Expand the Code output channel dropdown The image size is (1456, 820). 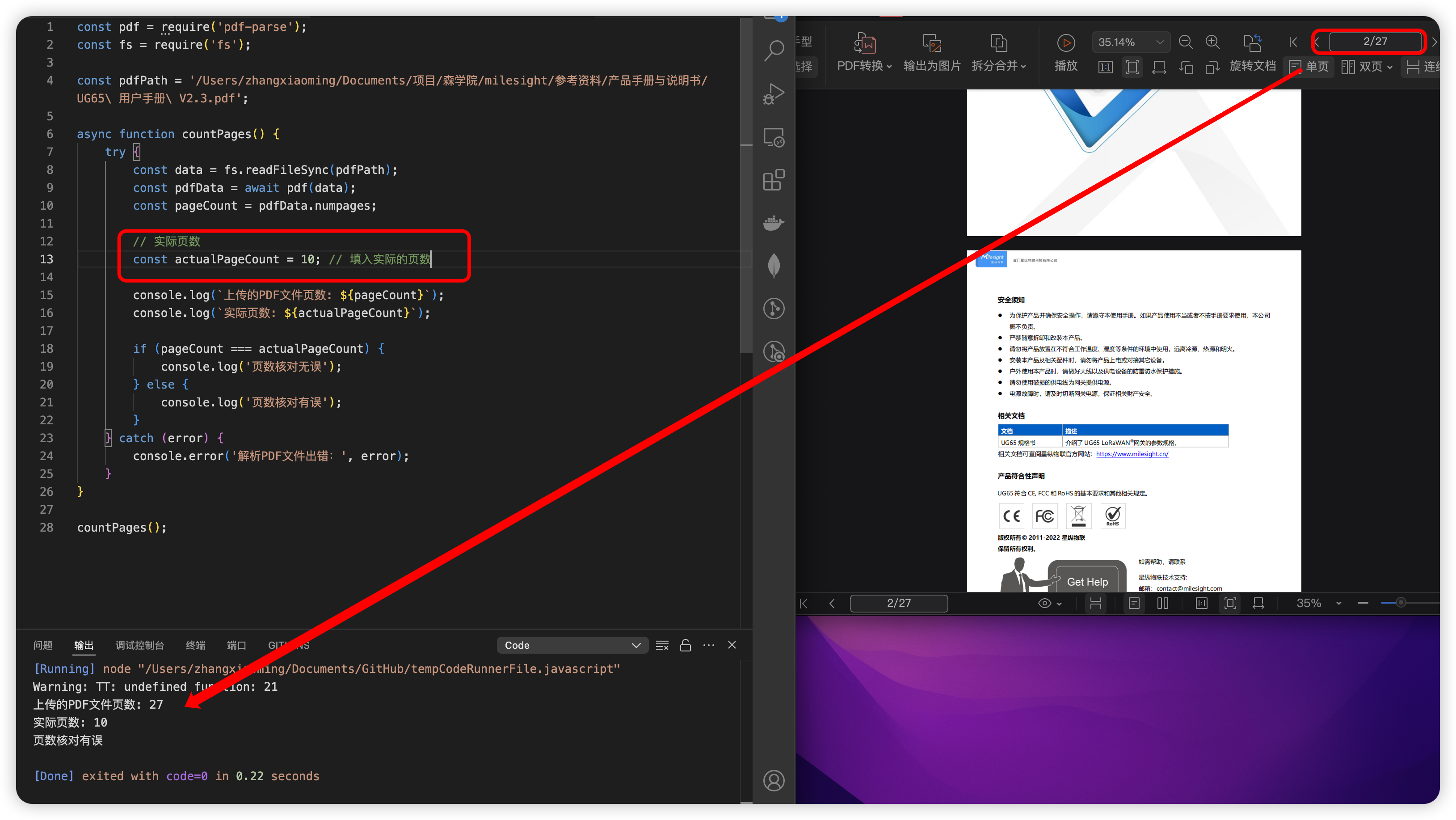pyautogui.click(x=572, y=645)
